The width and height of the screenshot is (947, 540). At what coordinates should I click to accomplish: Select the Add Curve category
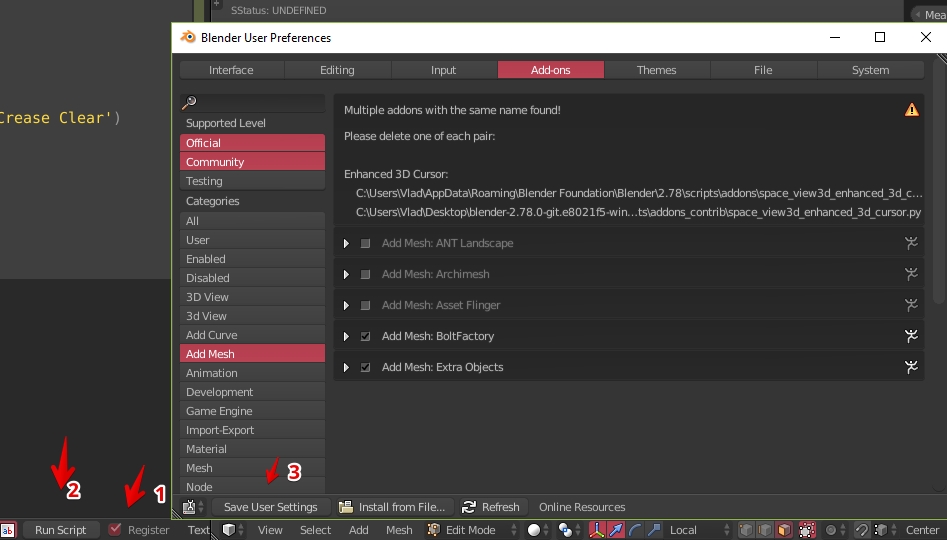coord(252,335)
